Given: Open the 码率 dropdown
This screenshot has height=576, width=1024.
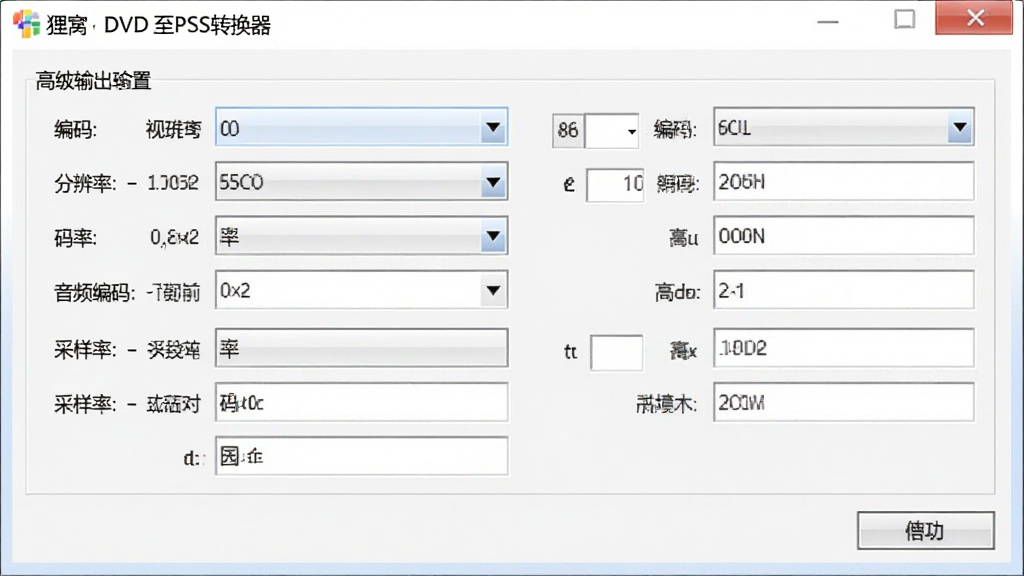Looking at the screenshot, I should click(x=361, y=236).
